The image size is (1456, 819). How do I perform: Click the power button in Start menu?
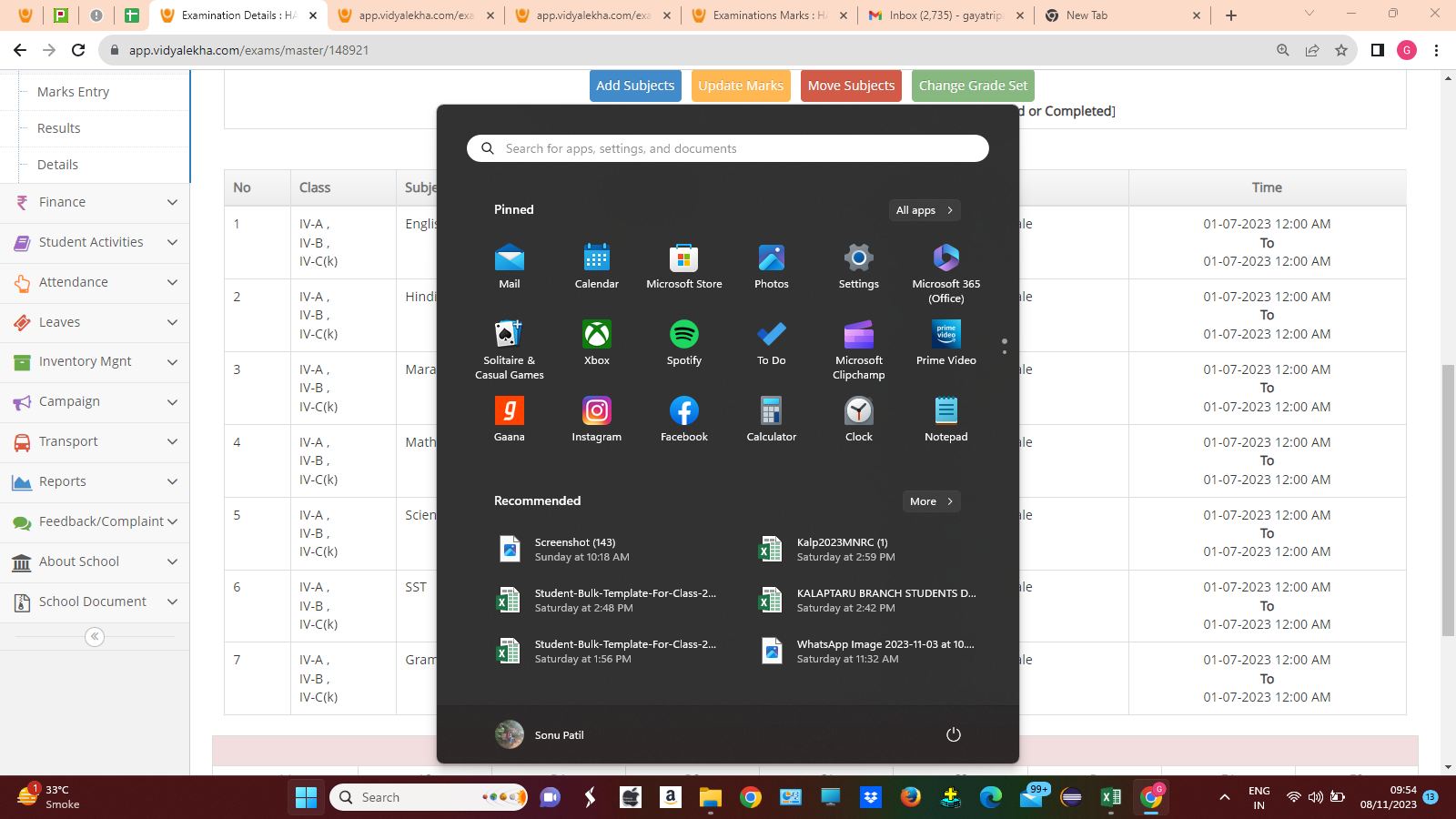tap(954, 734)
